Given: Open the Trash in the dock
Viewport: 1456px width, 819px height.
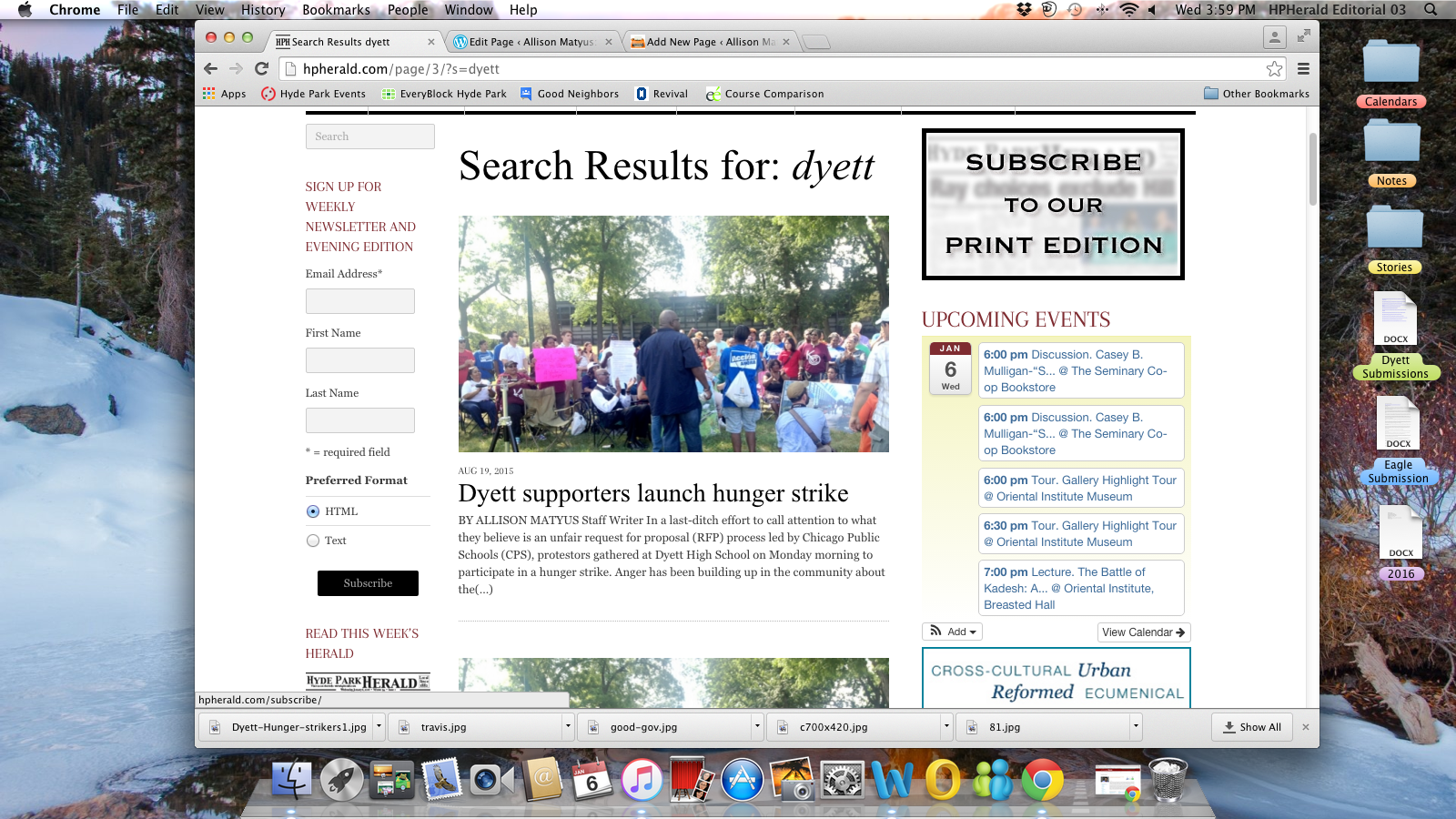Looking at the screenshot, I should (1168, 781).
